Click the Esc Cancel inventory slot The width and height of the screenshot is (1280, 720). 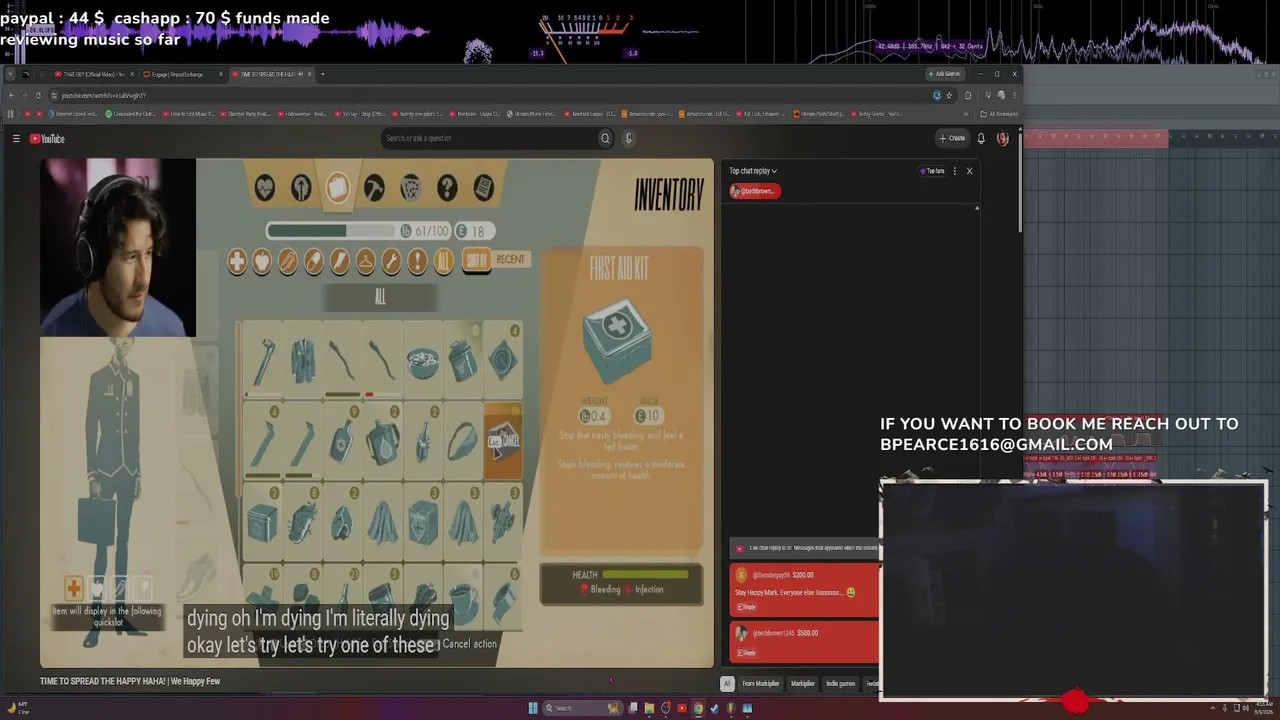[503, 440]
